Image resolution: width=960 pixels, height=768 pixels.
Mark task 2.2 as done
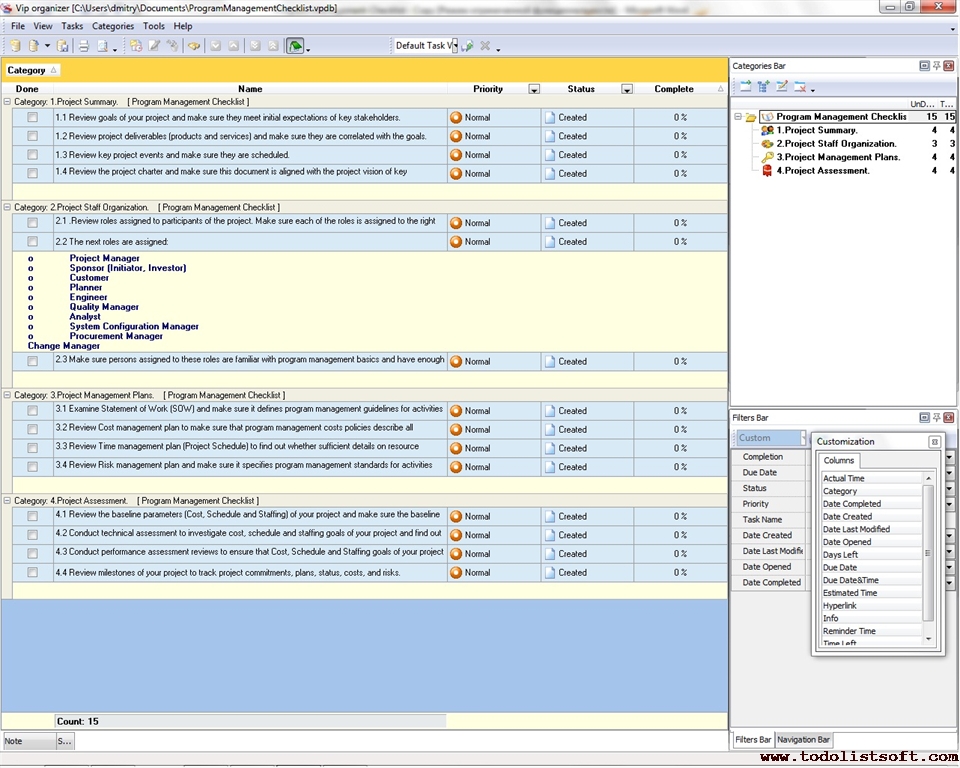coord(32,241)
